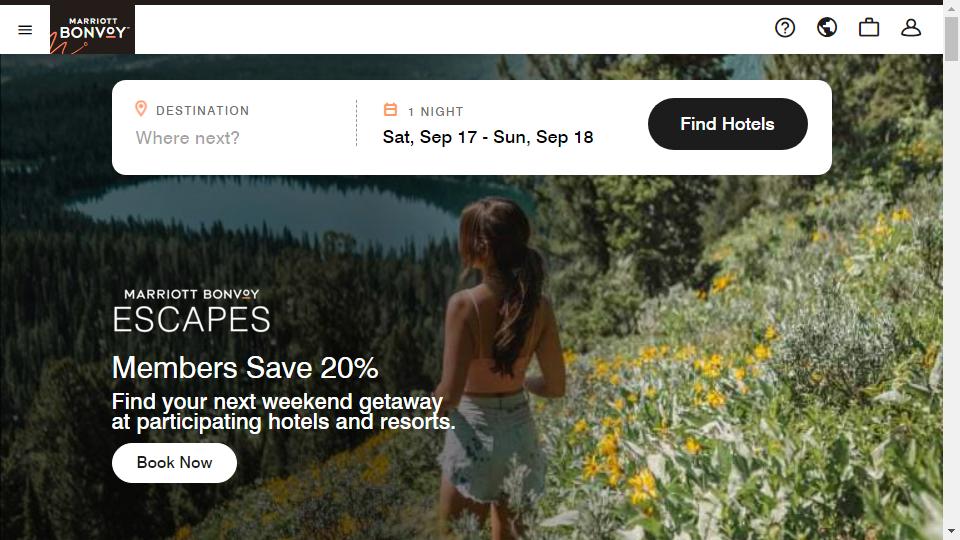The height and width of the screenshot is (540, 960).
Task: Open the hamburger navigation menu
Action: [x=25, y=29]
